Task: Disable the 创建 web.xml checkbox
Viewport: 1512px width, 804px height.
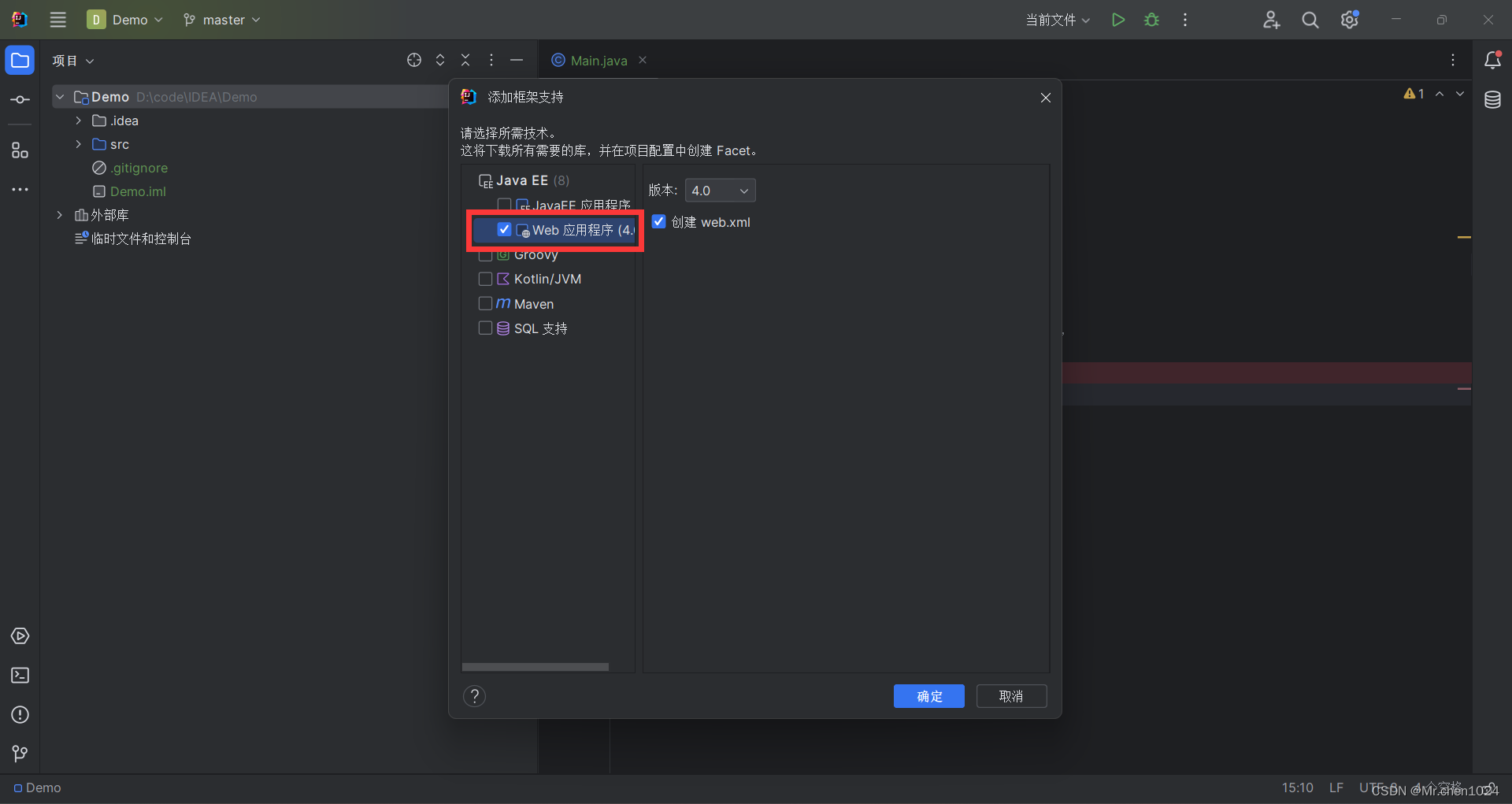Action: (658, 221)
